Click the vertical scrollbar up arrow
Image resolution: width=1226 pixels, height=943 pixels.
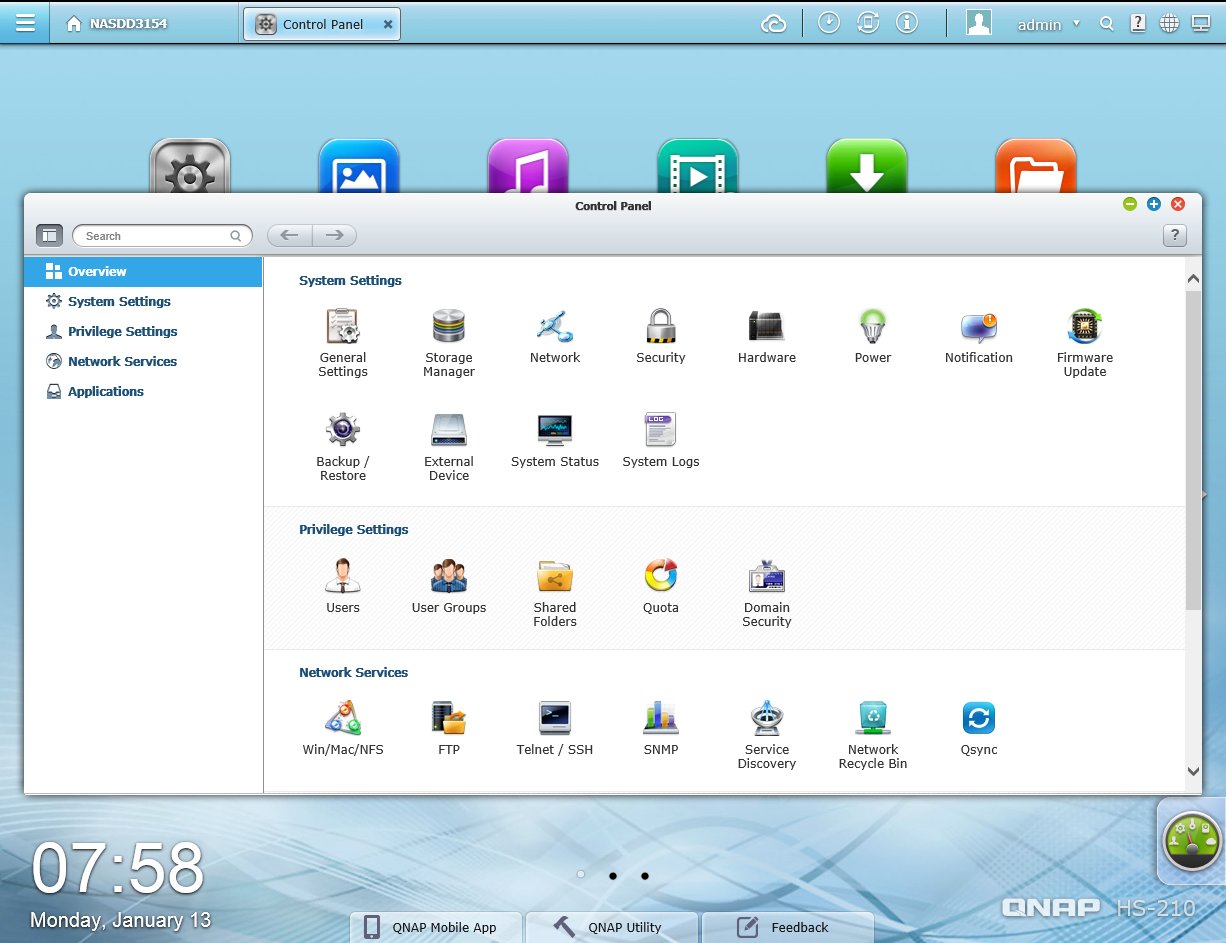pos(1192,279)
